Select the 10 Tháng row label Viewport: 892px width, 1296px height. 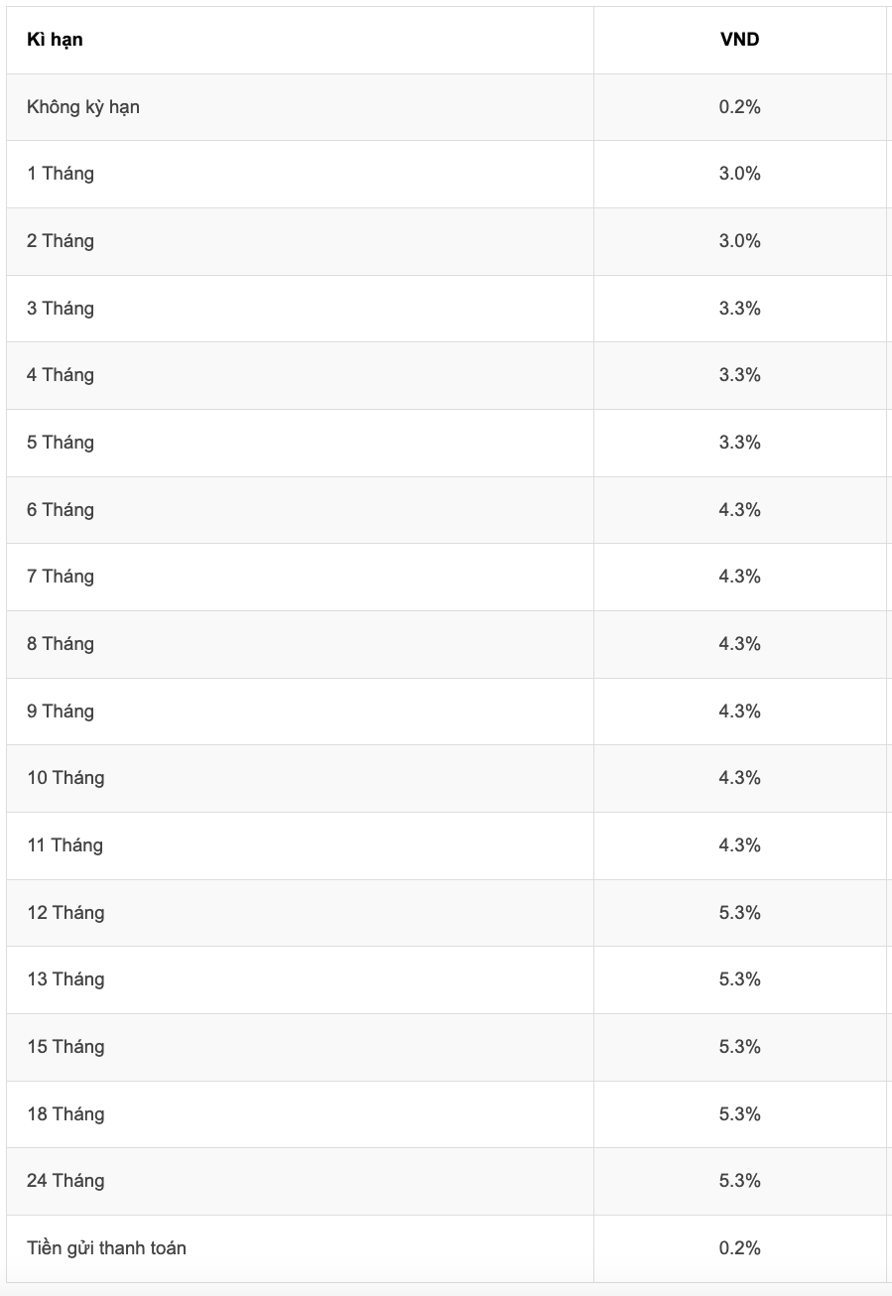tap(65, 778)
